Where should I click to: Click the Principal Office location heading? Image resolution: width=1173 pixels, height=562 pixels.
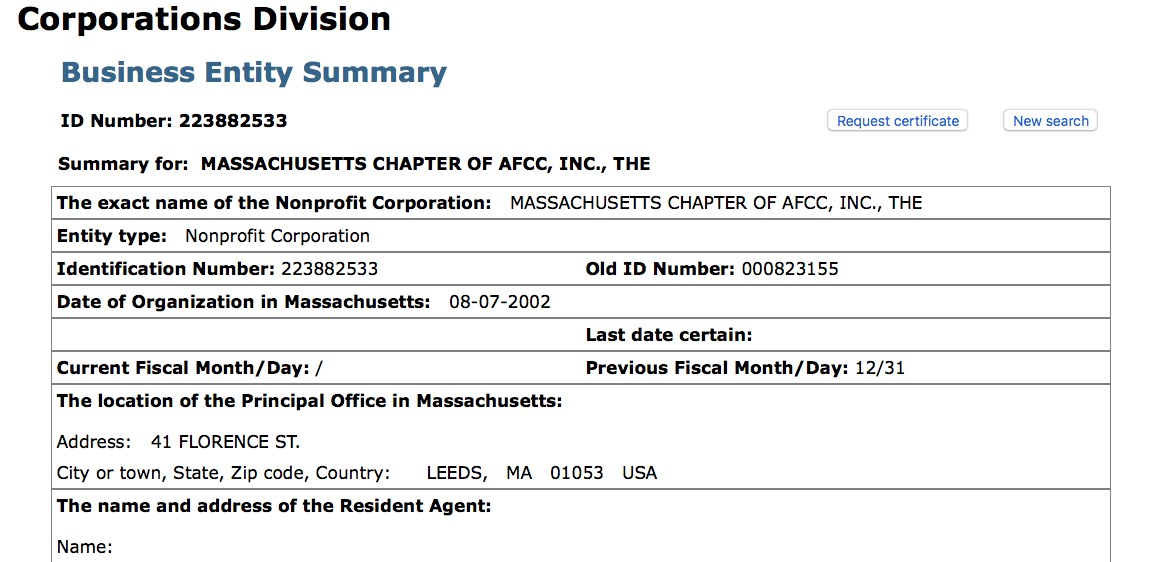(309, 401)
